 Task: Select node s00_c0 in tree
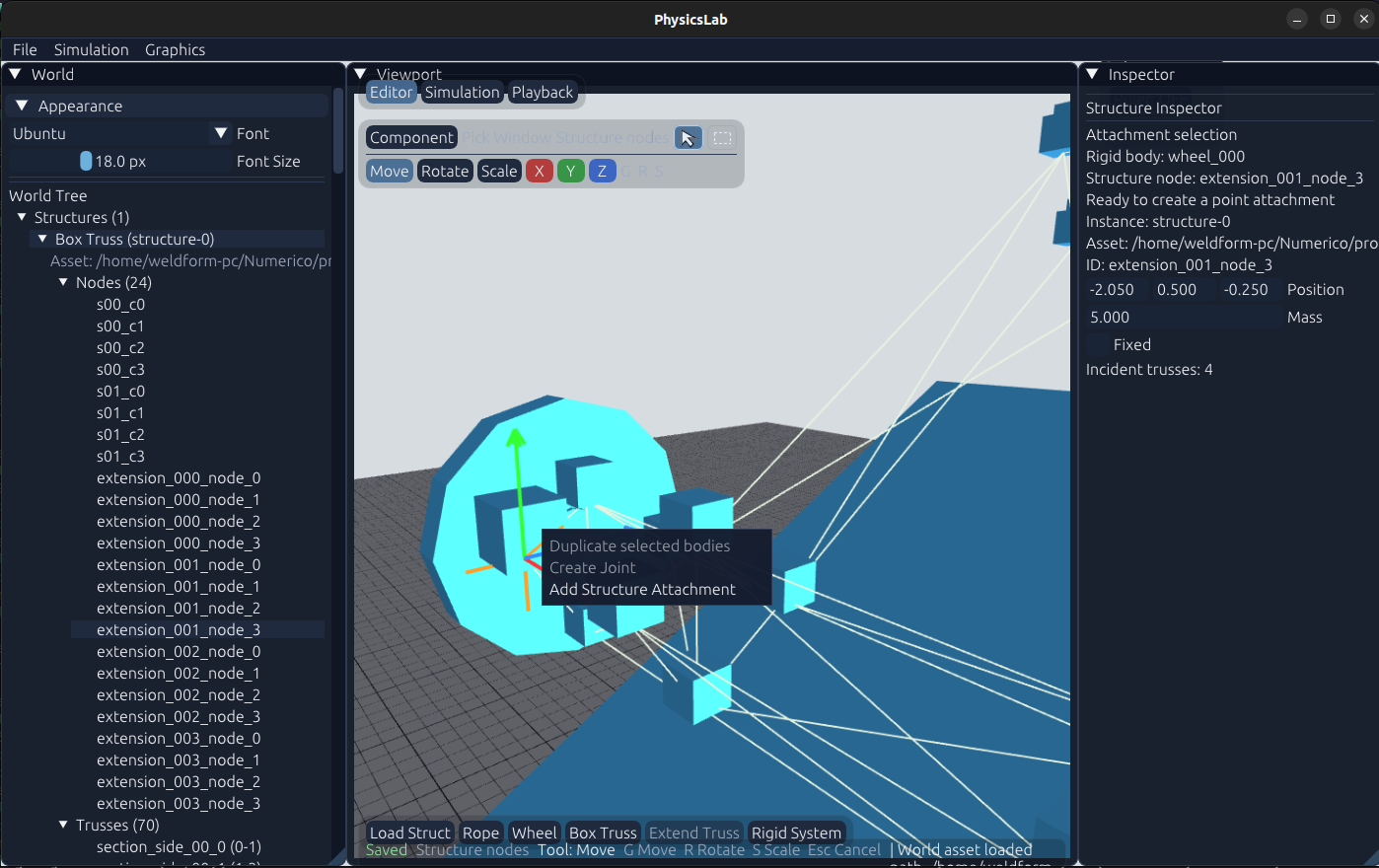[120, 304]
